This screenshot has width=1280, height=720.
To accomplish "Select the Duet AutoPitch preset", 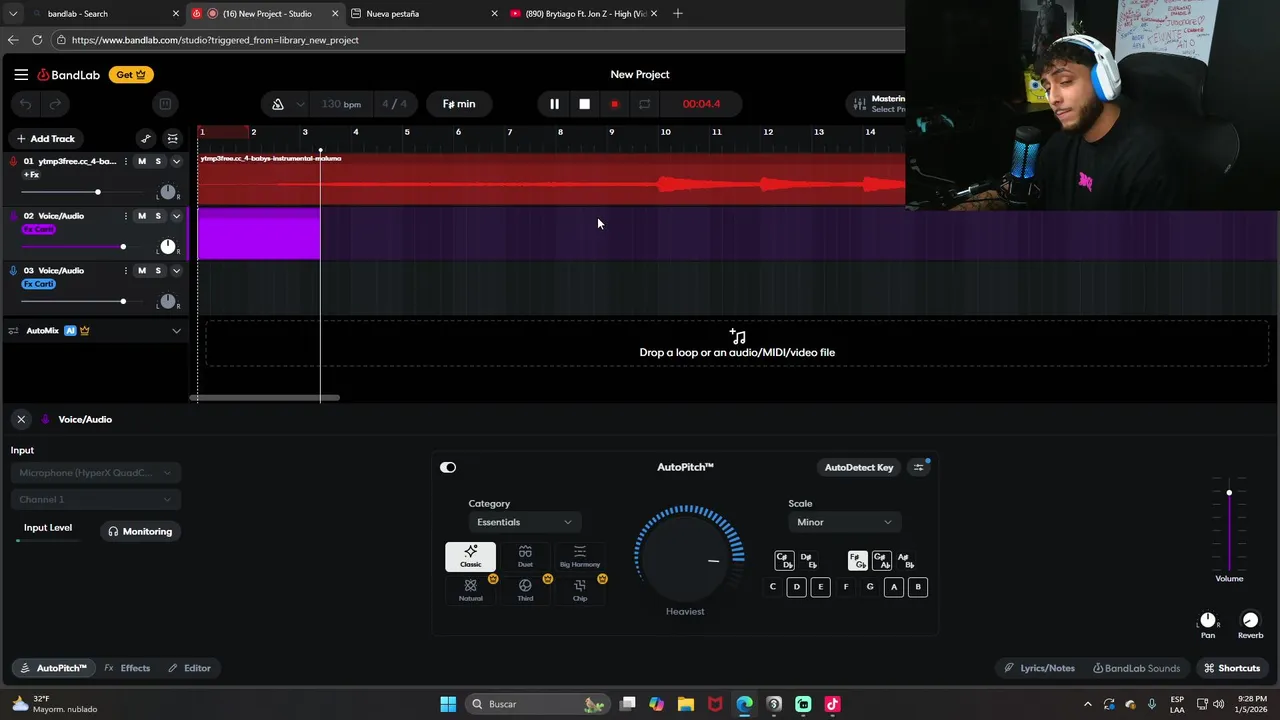I will (525, 557).
